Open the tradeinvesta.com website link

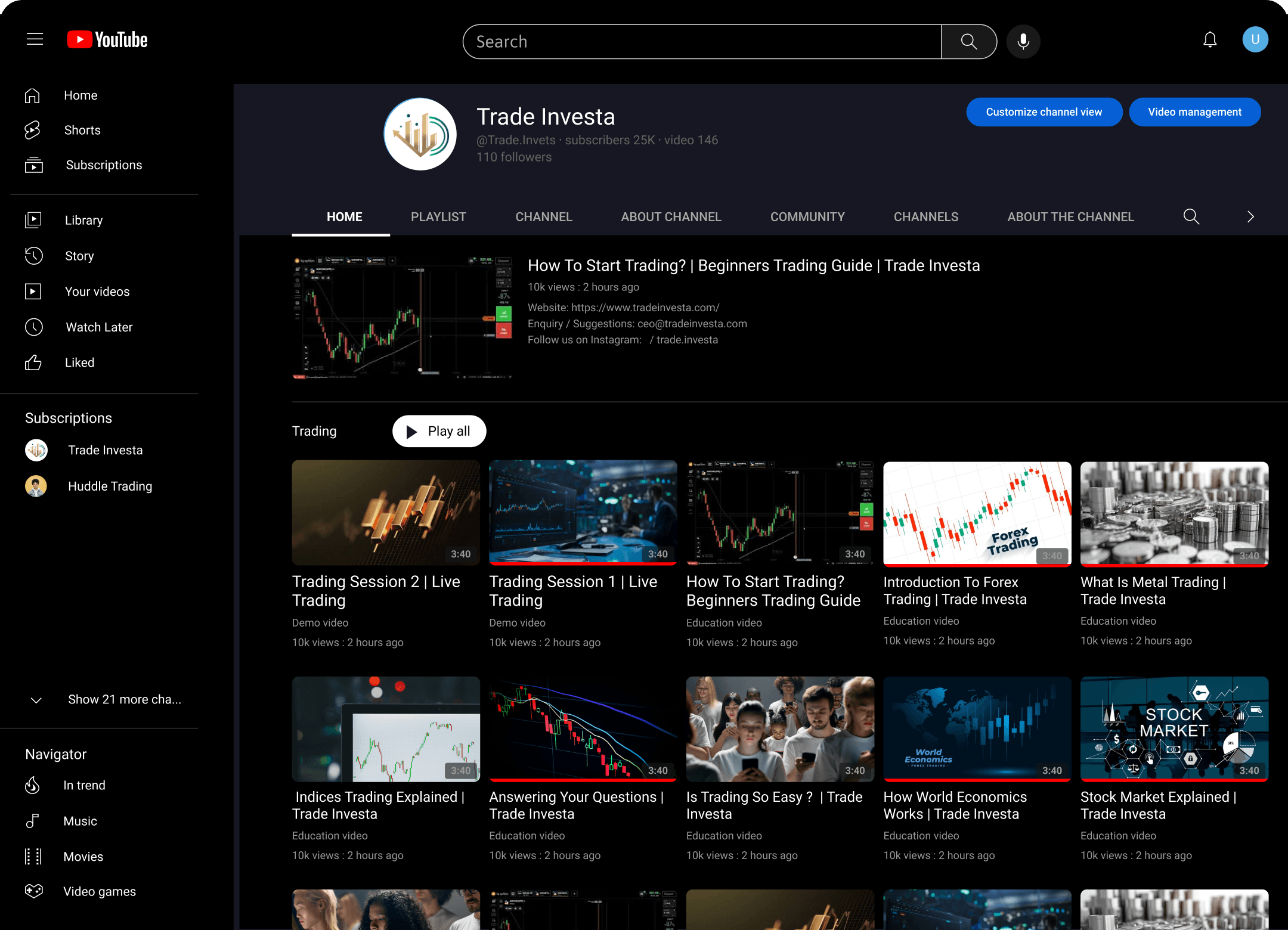645,308
